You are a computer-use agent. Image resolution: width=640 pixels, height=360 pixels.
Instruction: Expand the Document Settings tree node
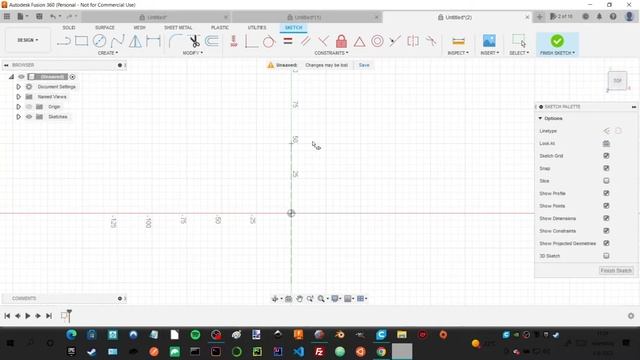pos(18,87)
